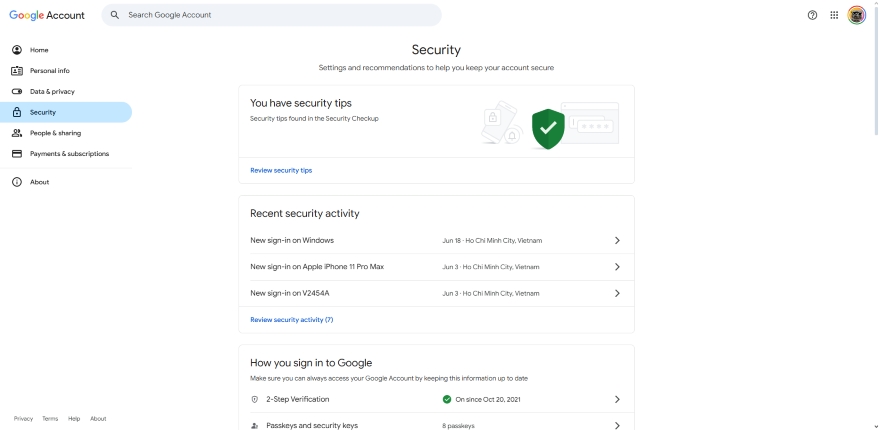Screen dimensions: 880x430
Task: Click 'You have security tips' heading
Action: [301, 103]
